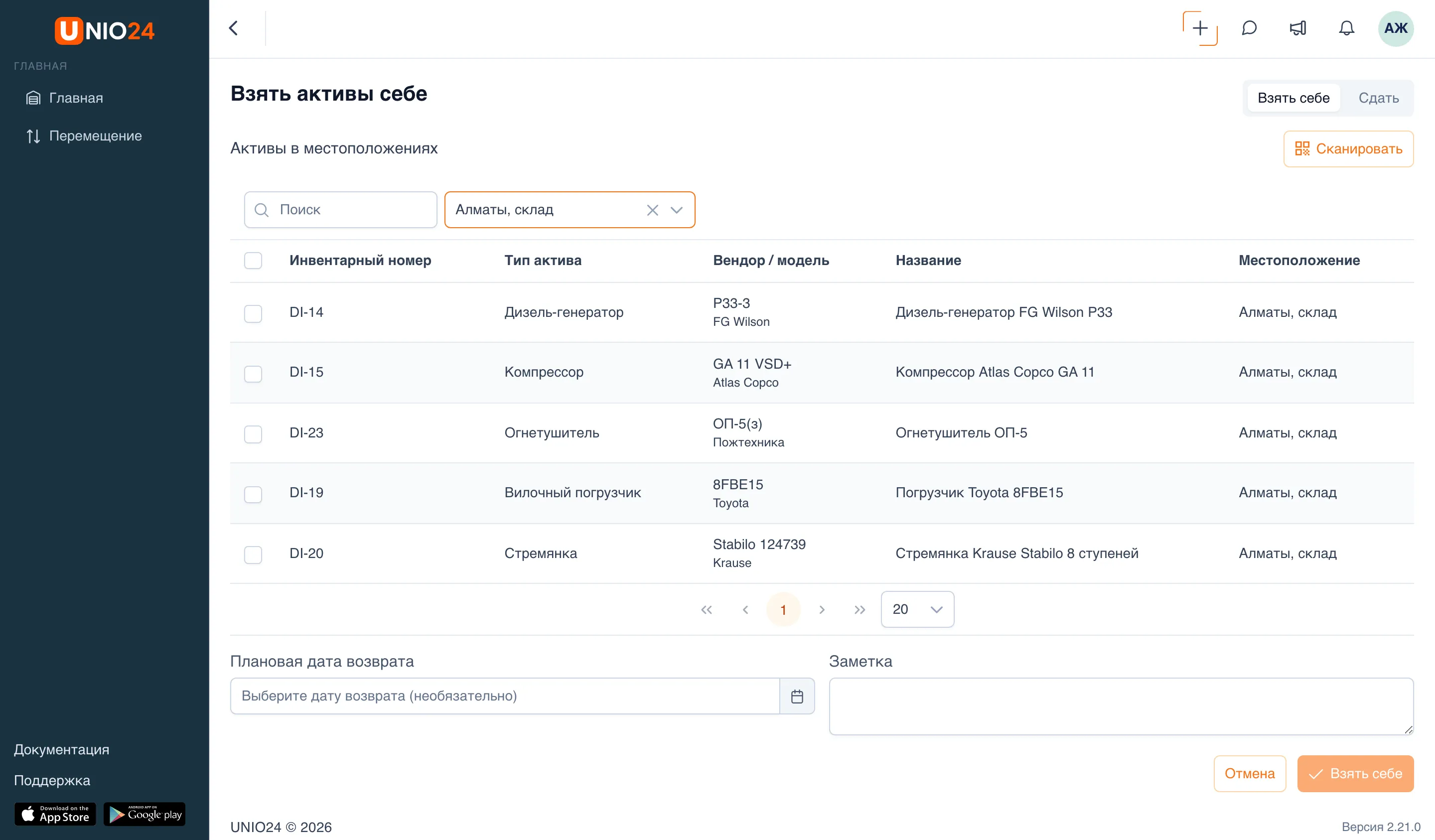Click the Инвентарный номер column header

tap(360, 260)
